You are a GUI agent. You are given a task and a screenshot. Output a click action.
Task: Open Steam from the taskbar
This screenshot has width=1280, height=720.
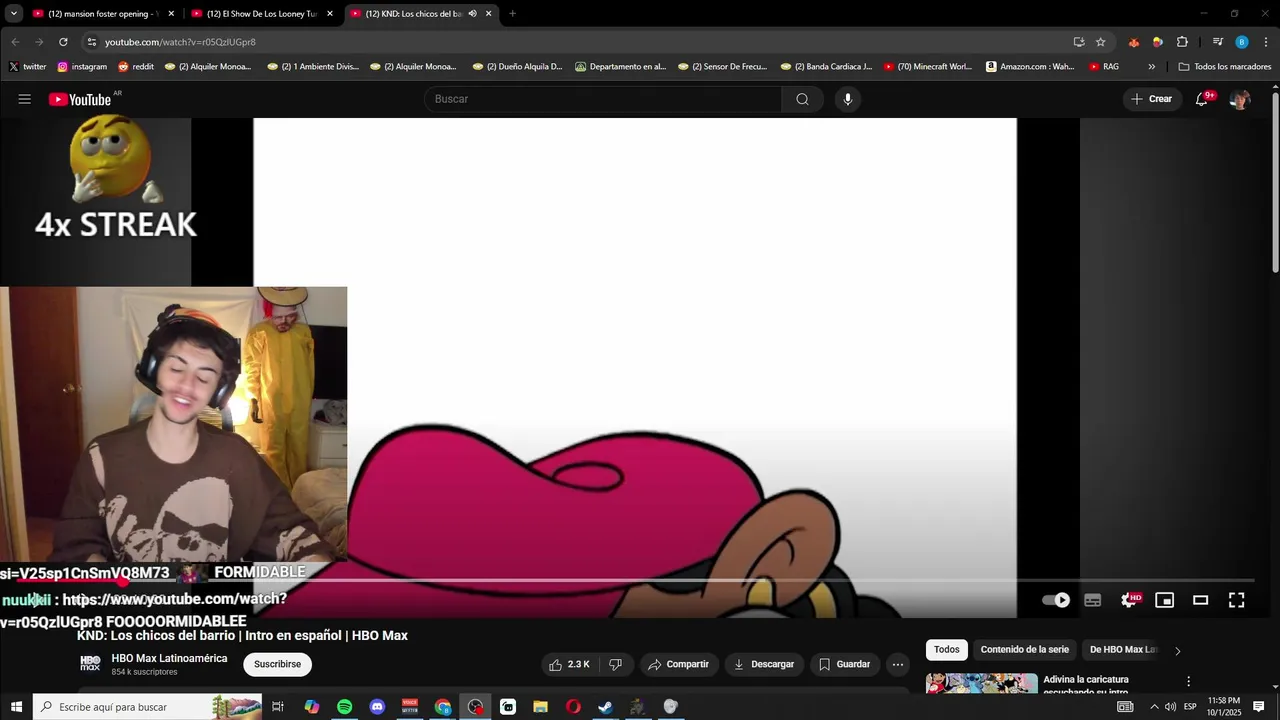(x=605, y=707)
